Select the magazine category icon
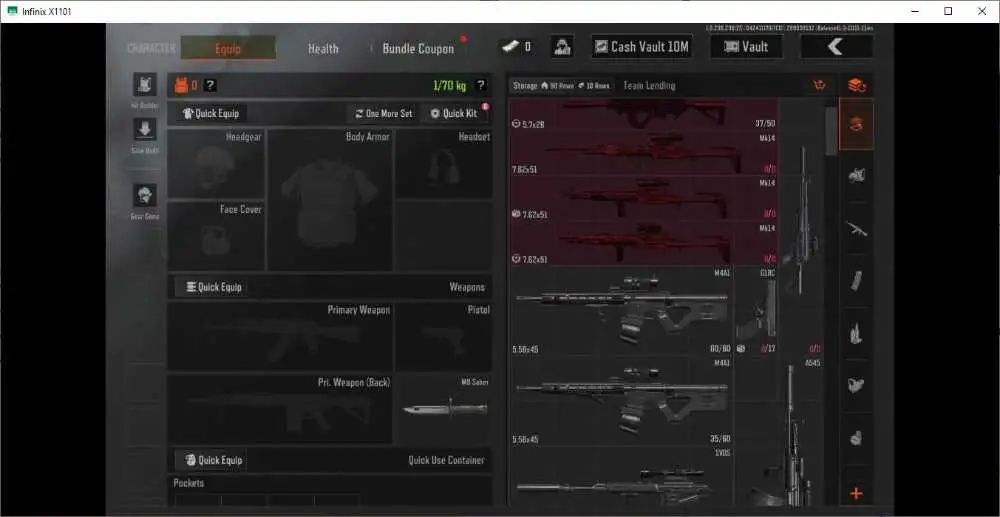Image resolution: width=1000 pixels, height=517 pixels. 857,280
